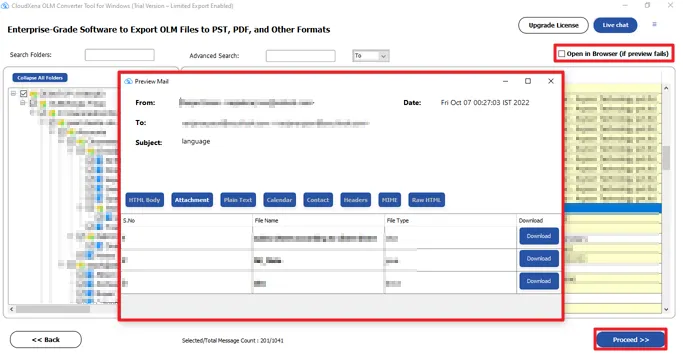The image size is (683, 364).
Task: Switch to the HTML Body tab
Action: click(145, 200)
